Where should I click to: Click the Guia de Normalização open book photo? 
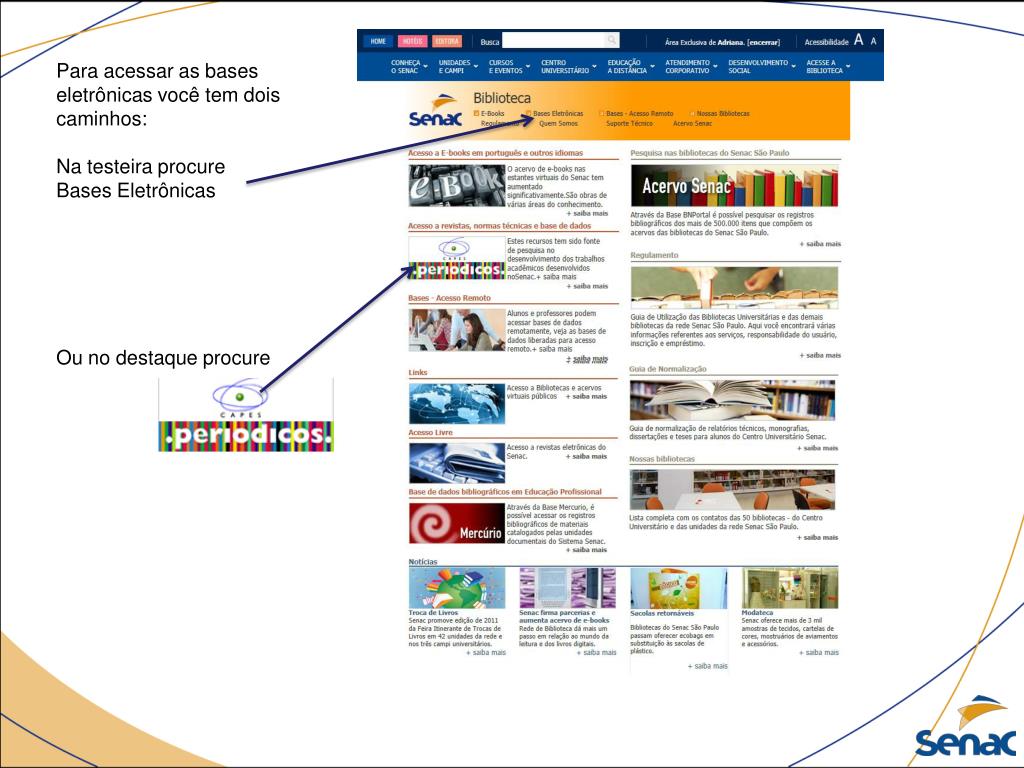[x=732, y=400]
